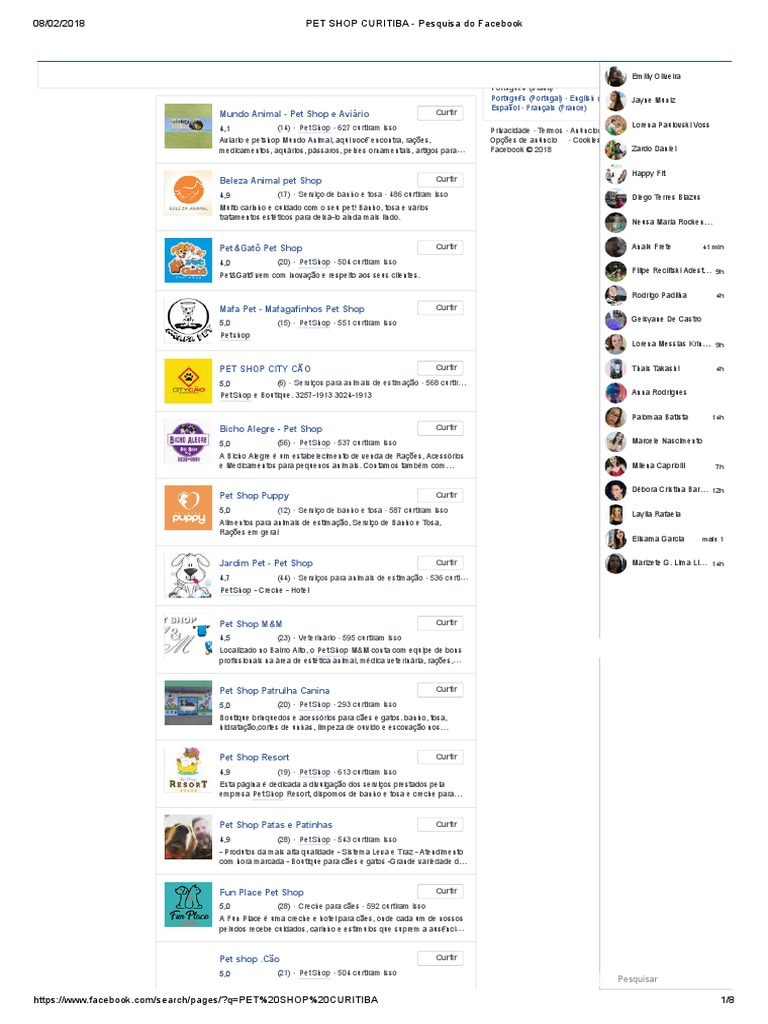Open Beleza Animal pet Shop page link
Viewport: 768px width, 1024px height.
pyautogui.click(x=270, y=180)
